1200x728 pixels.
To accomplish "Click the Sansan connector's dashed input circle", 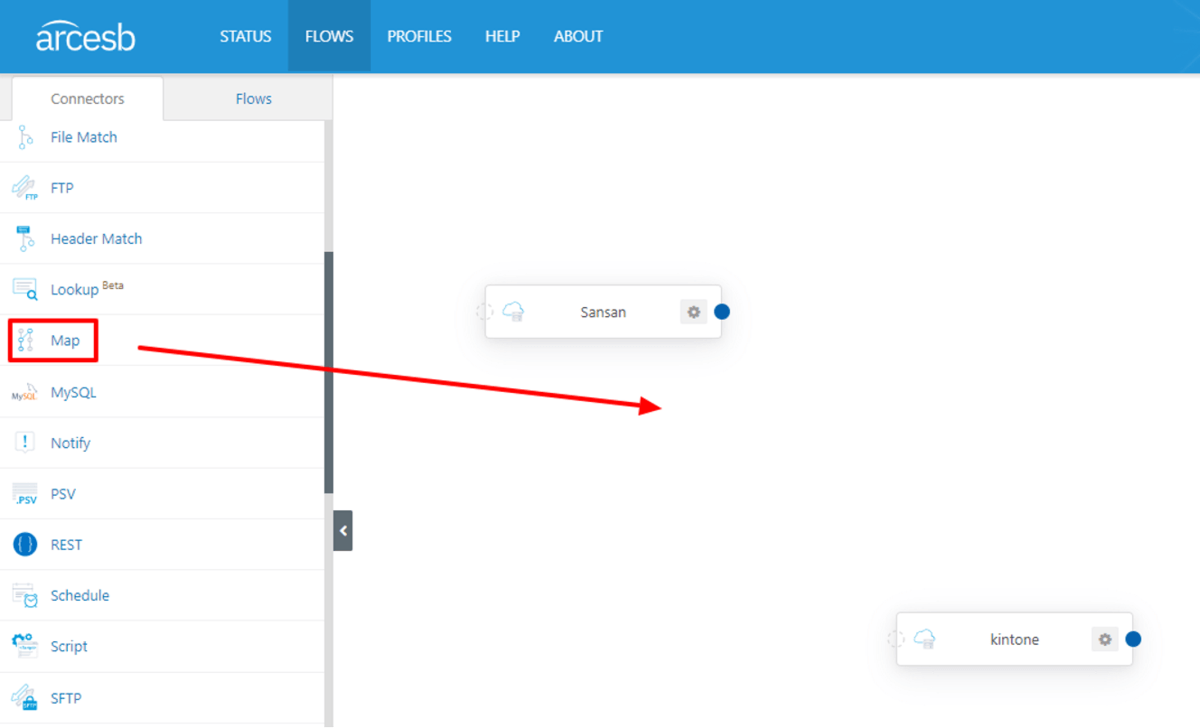I will pyautogui.click(x=484, y=312).
